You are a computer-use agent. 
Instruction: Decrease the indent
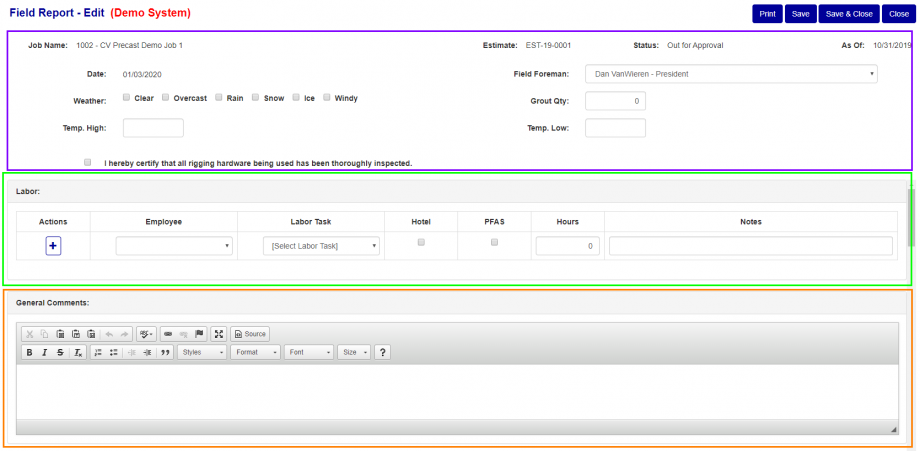click(131, 352)
